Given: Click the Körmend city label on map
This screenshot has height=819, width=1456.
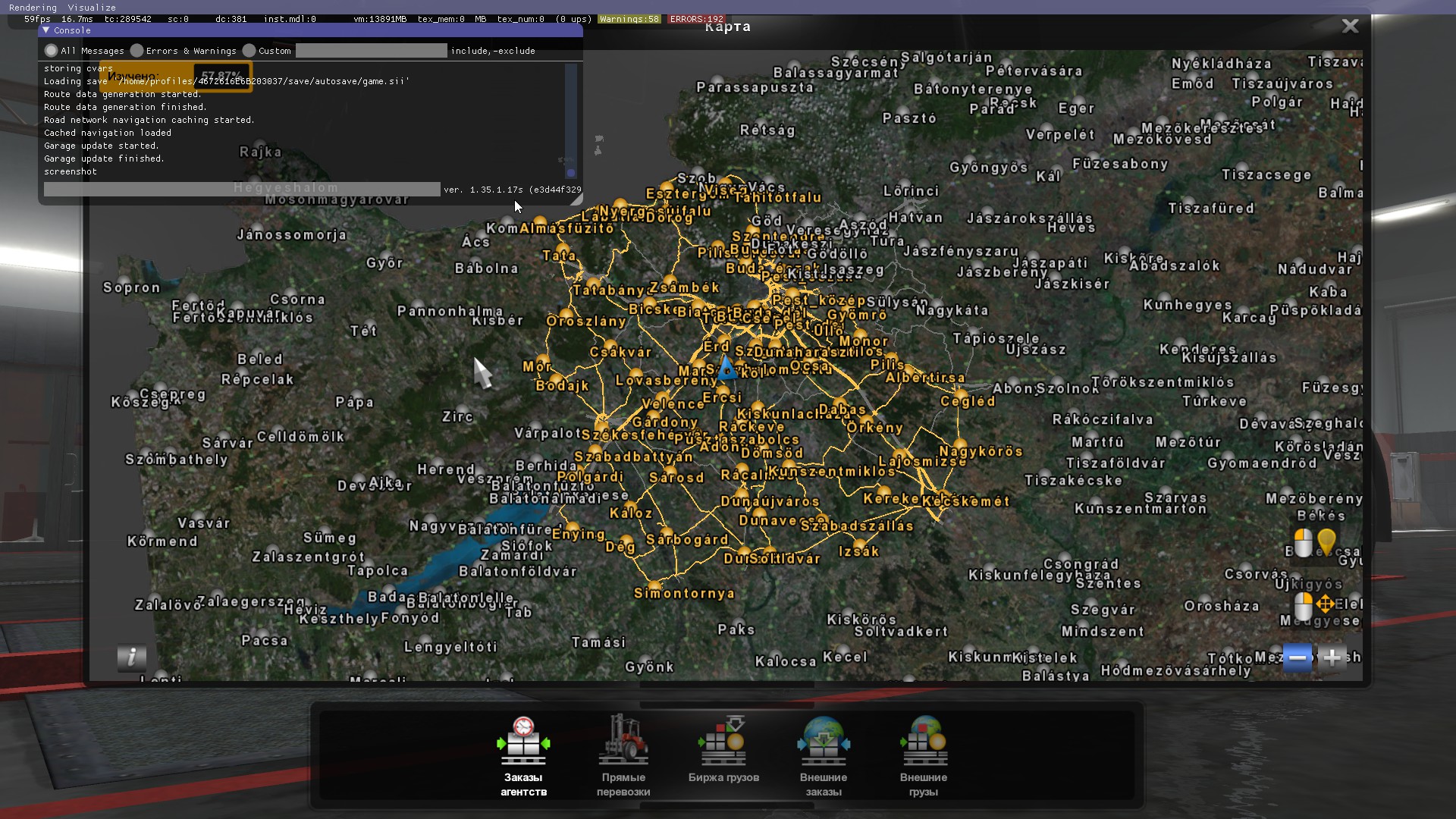Looking at the screenshot, I should pyautogui.click(x=162, y=541).
